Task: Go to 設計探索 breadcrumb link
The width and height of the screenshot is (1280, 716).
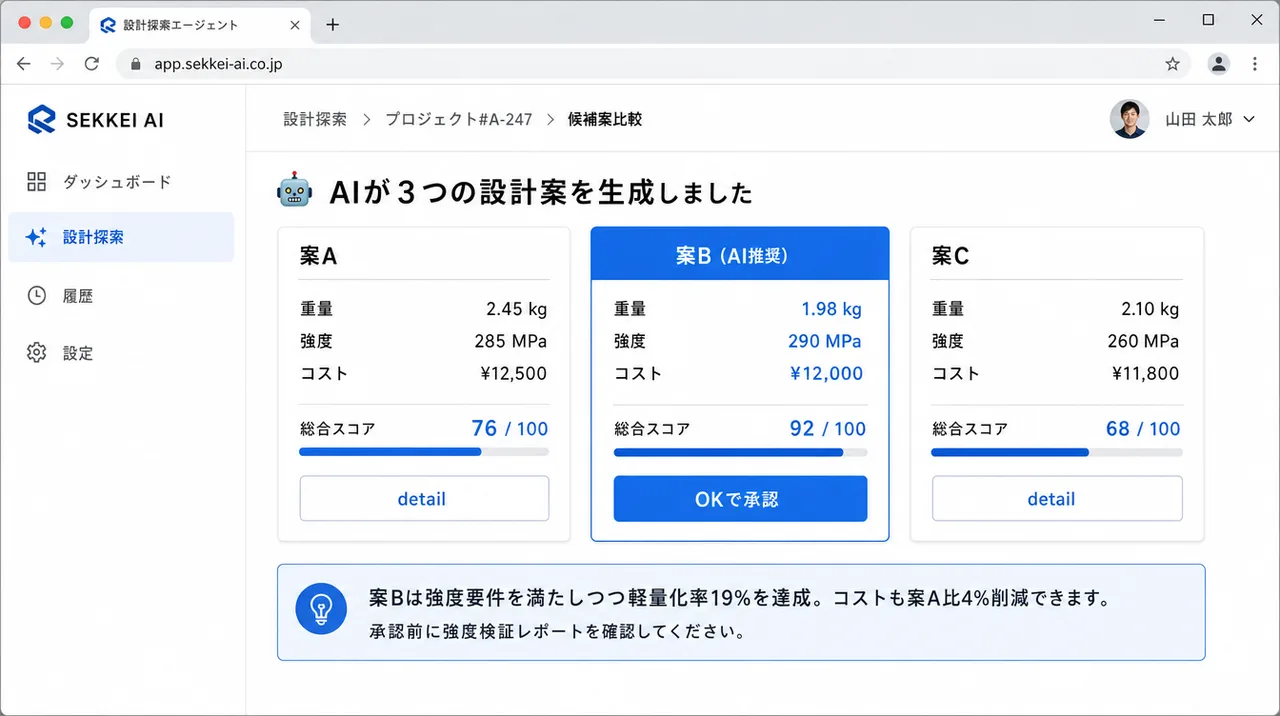Action: click(315, 119)
